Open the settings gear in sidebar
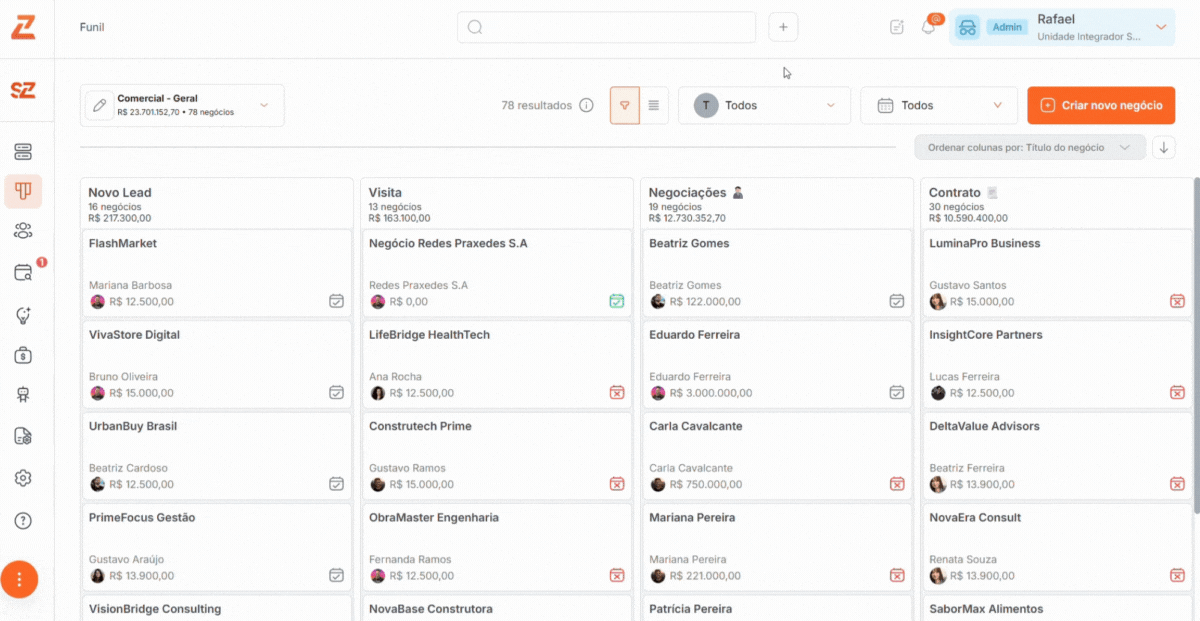The width and height of the screenshot is (1200, 621). (23, 478)
